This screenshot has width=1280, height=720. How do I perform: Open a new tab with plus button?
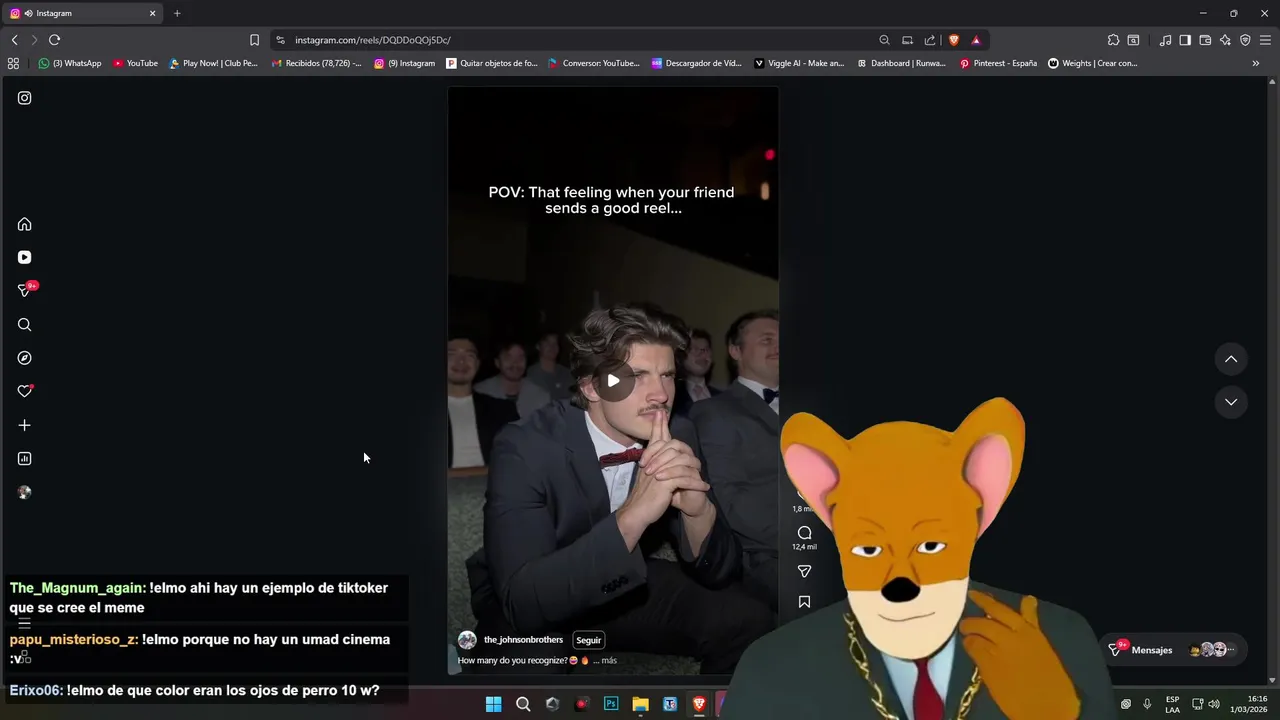[177, 13]
